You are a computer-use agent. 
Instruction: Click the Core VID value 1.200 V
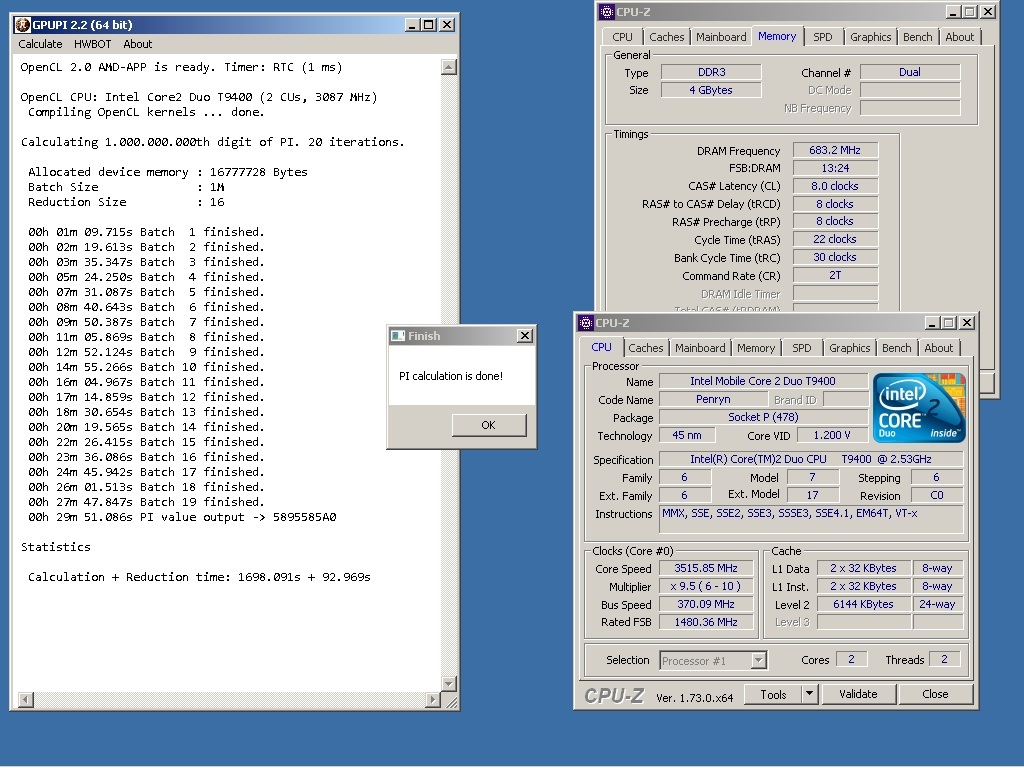point(832,436)
